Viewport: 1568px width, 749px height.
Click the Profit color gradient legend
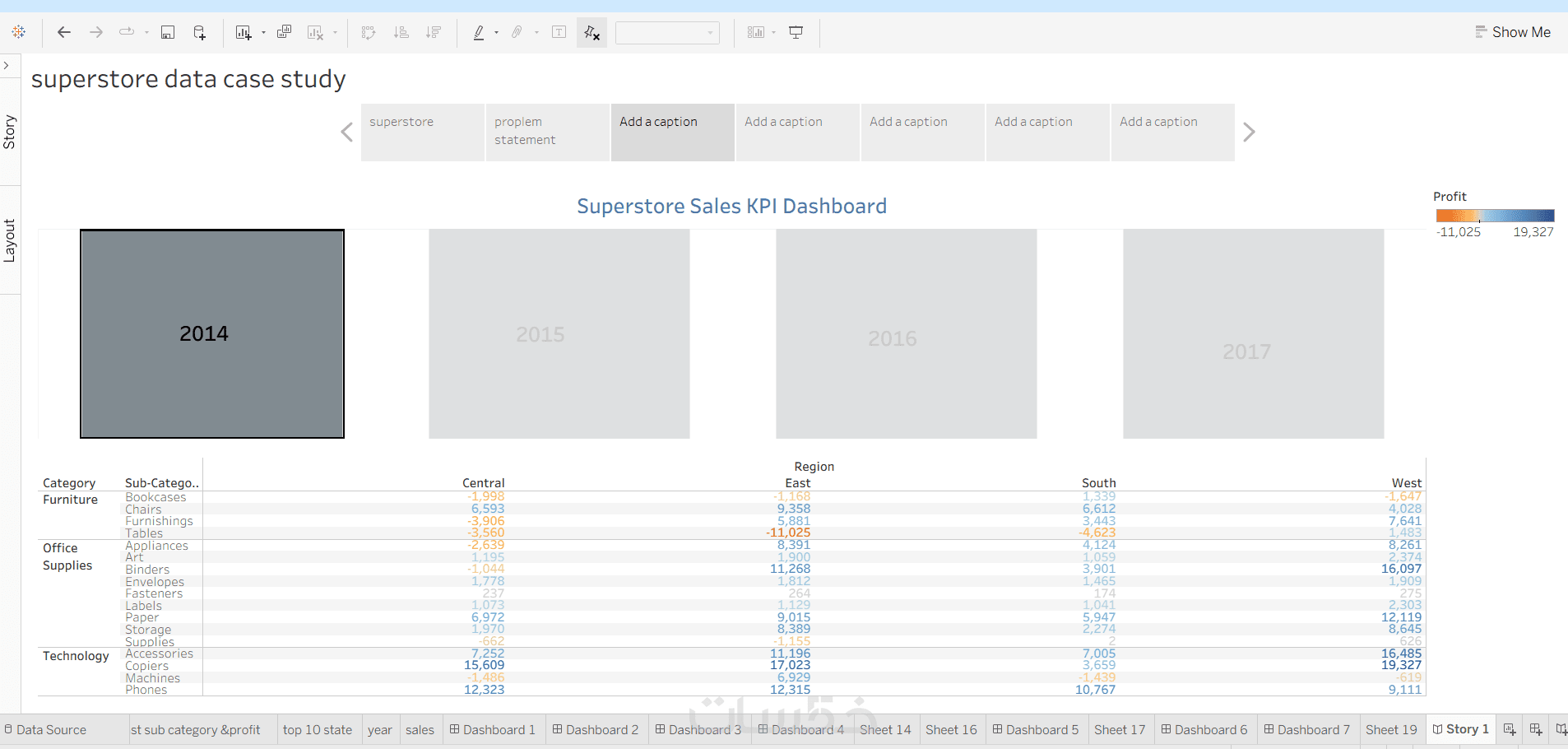[x=1495, y=216]
